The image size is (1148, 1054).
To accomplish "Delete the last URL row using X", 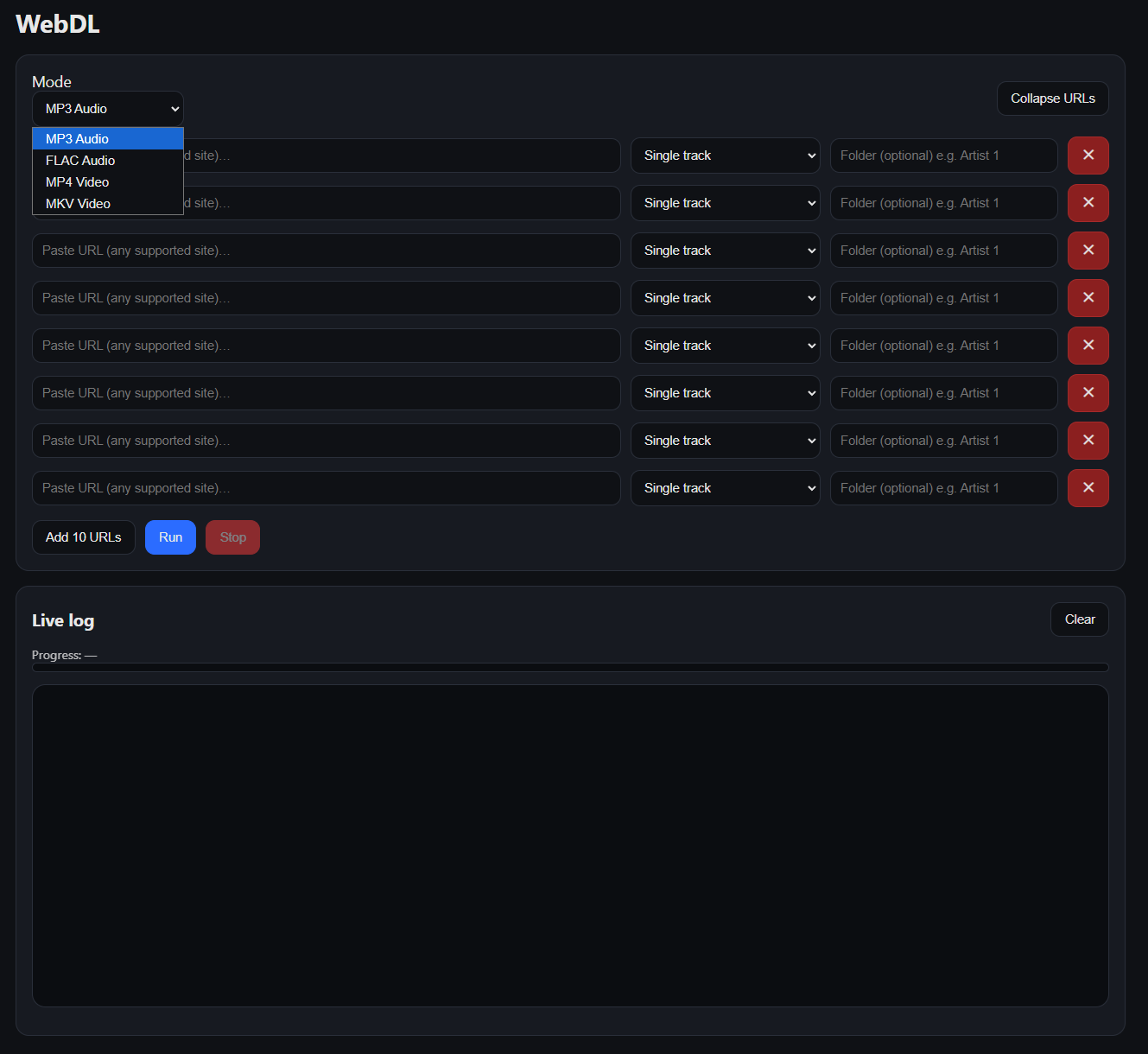I will [1088, 488].
